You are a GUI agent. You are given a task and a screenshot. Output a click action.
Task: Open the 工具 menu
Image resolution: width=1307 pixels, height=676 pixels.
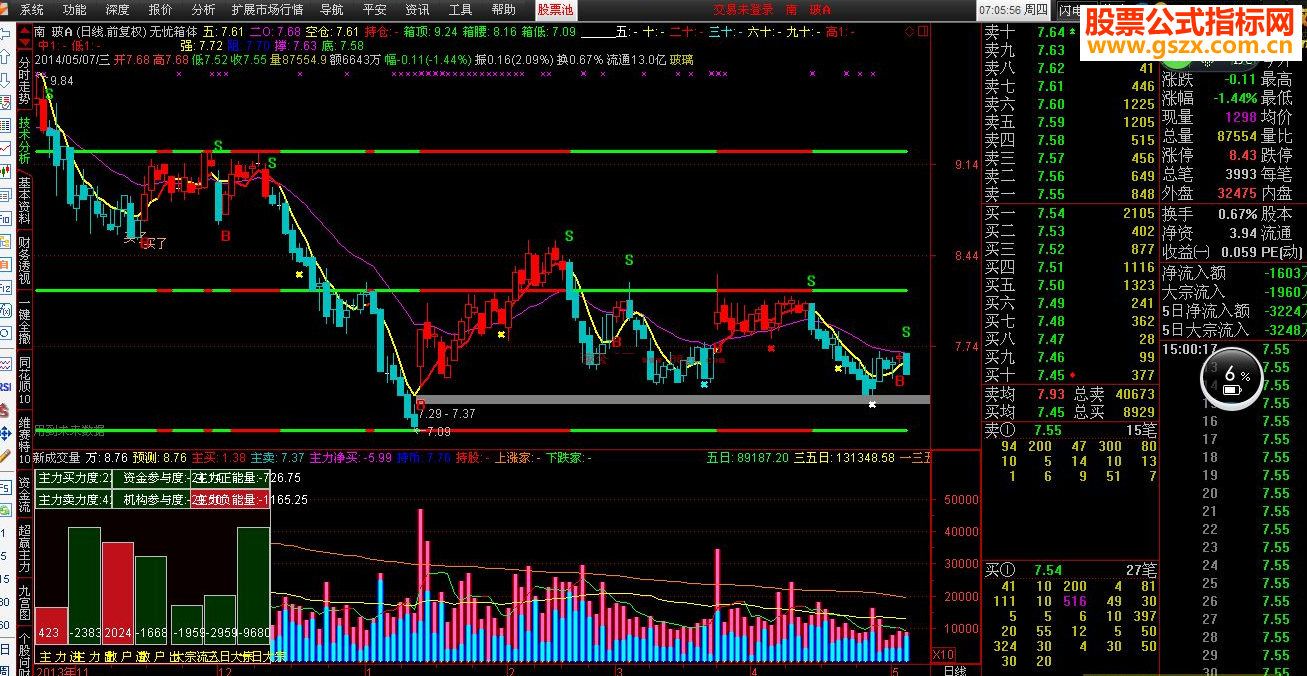461,9
